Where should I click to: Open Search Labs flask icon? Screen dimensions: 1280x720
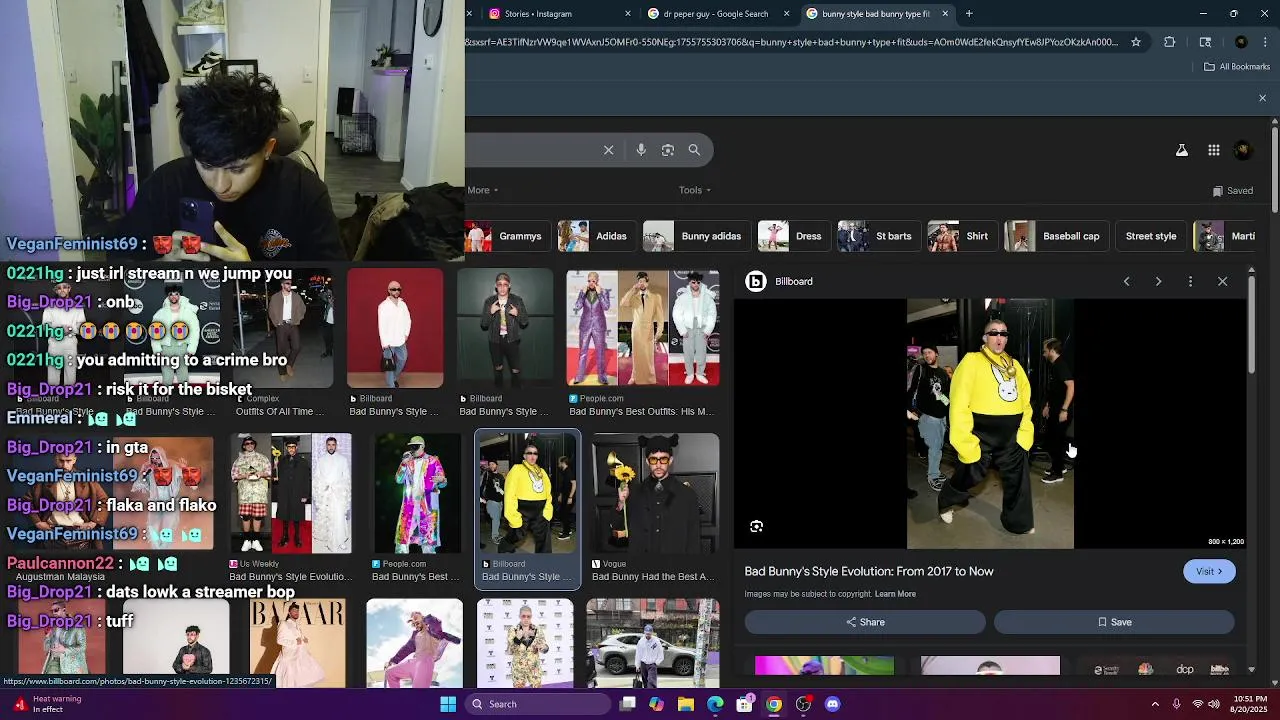1181,150
